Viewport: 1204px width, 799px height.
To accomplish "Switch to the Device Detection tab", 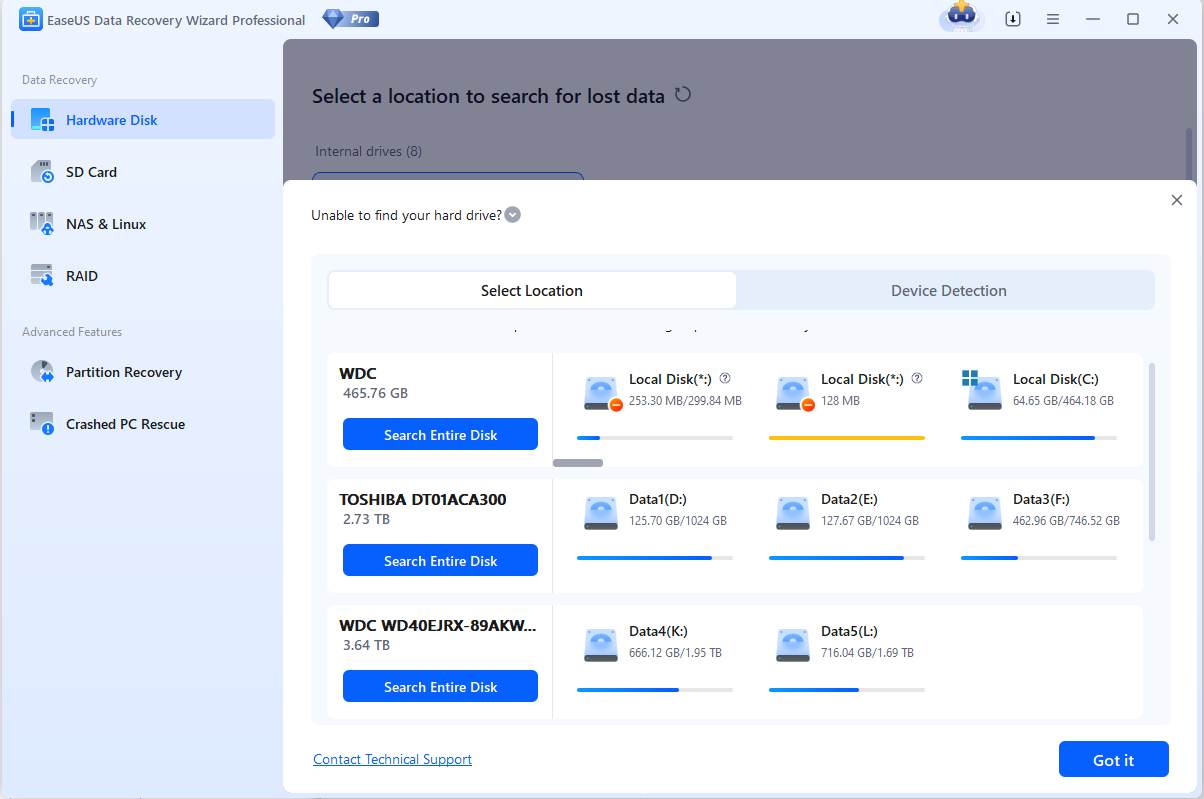I will (948, 291).
